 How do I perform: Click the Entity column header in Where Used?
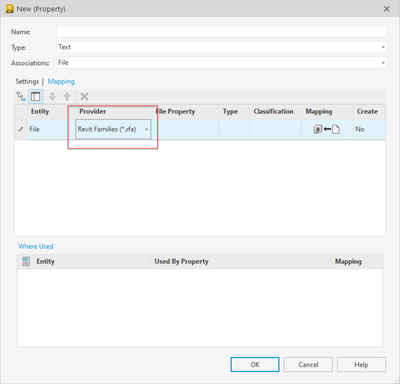91,261
